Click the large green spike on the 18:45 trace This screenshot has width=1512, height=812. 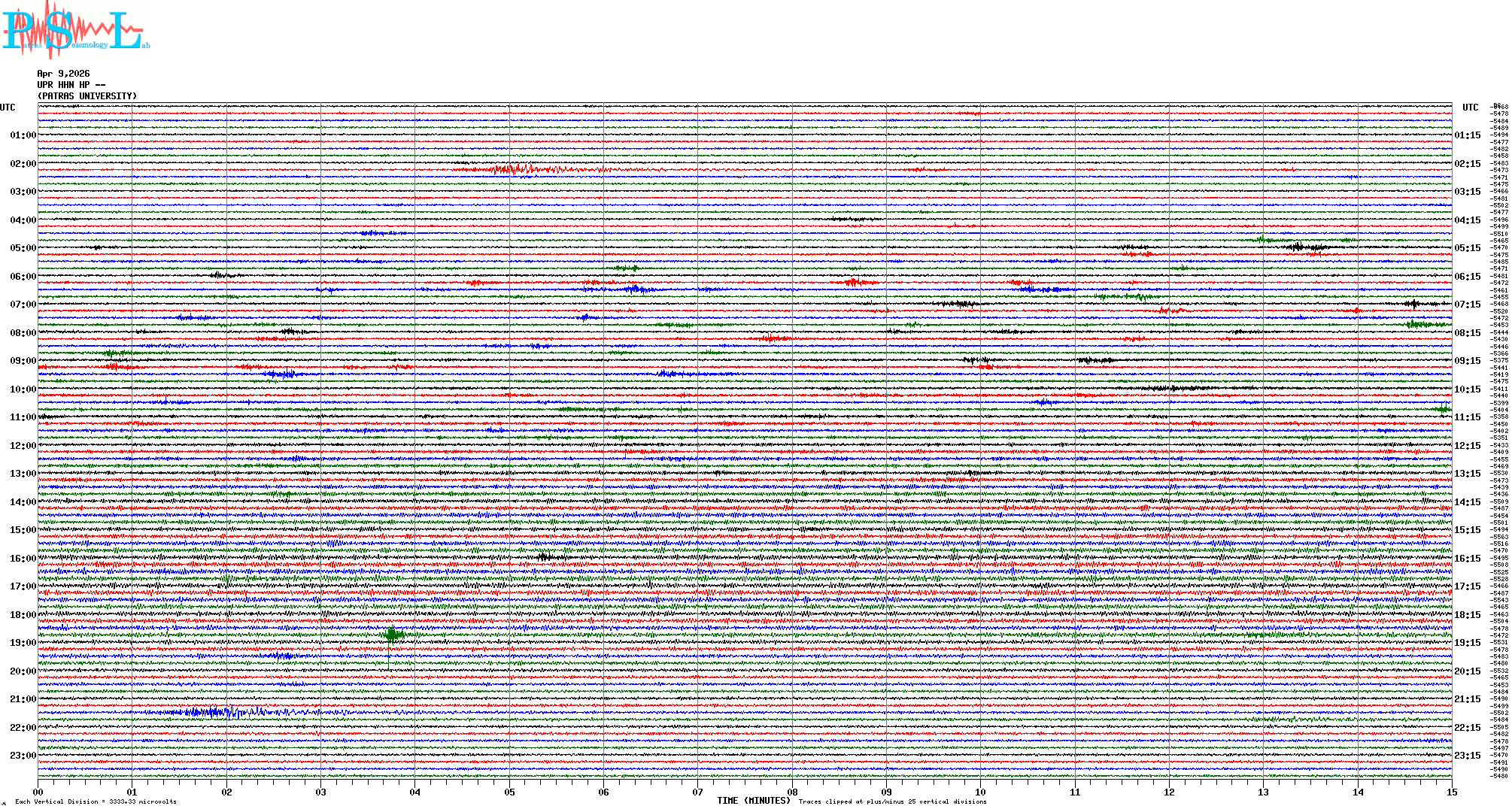(x=391, y=635)
